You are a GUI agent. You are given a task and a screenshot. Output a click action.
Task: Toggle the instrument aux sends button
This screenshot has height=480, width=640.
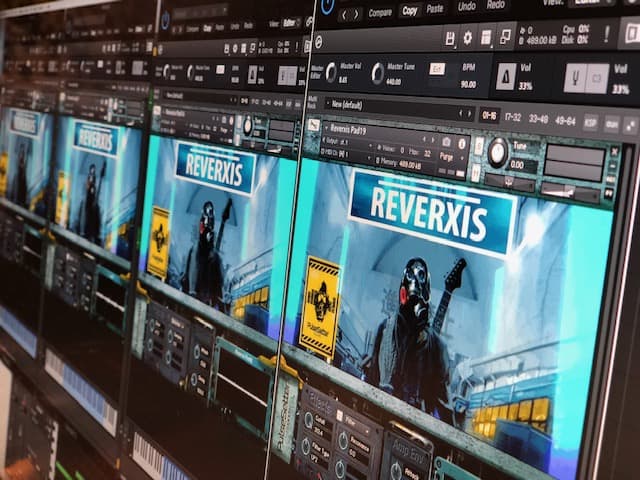pos(611,180)
